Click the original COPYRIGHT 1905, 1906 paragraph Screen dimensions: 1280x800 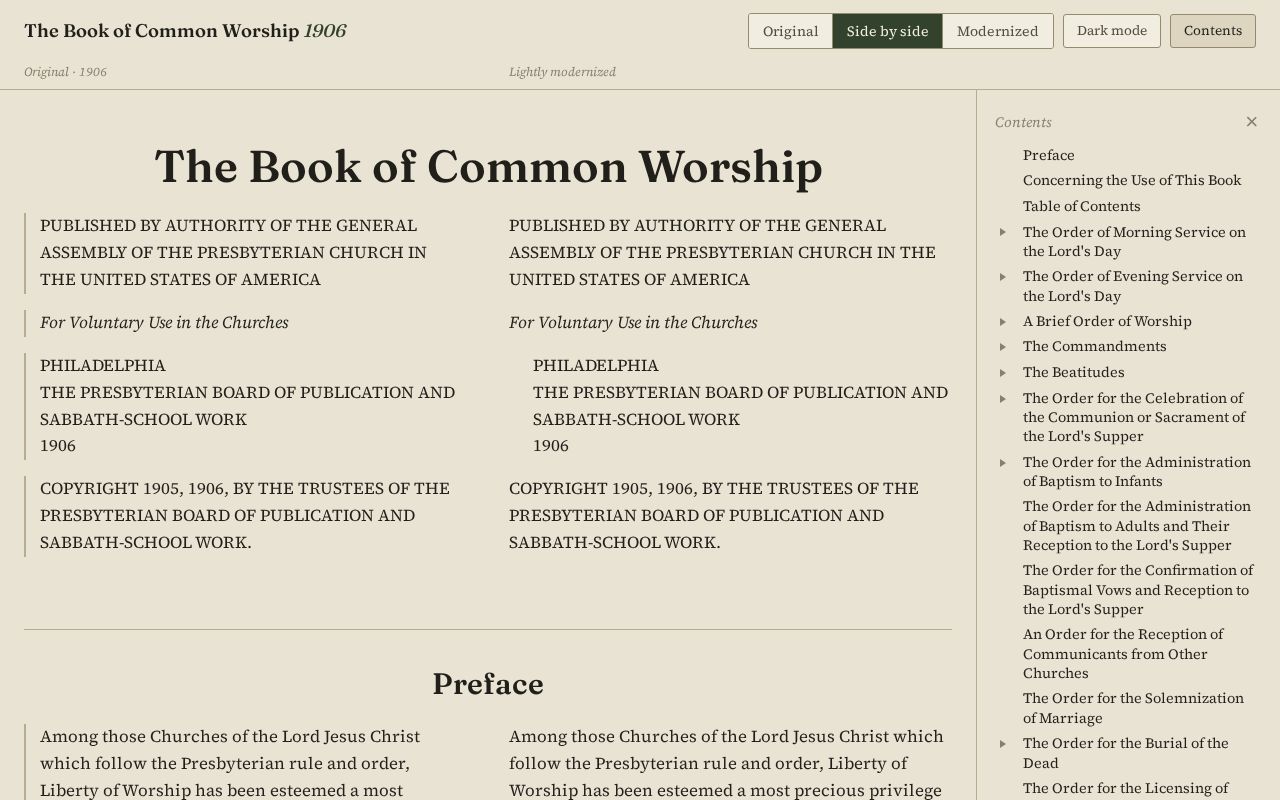(x=245, y=515)
